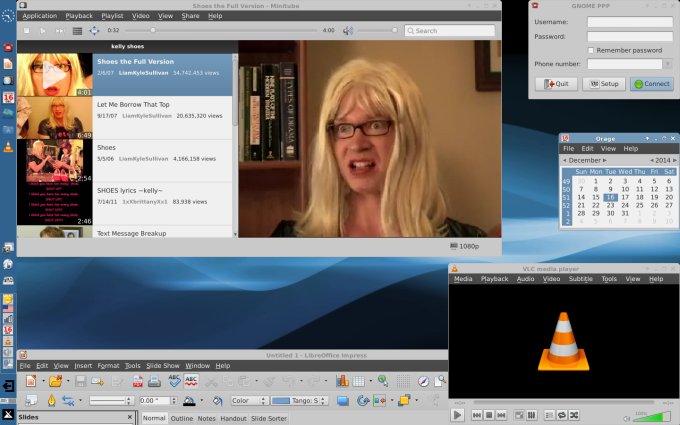Viewport: 680px width, 425px height.
Task: Skip to next video in Minitube
Action: (x=59, y=30)
